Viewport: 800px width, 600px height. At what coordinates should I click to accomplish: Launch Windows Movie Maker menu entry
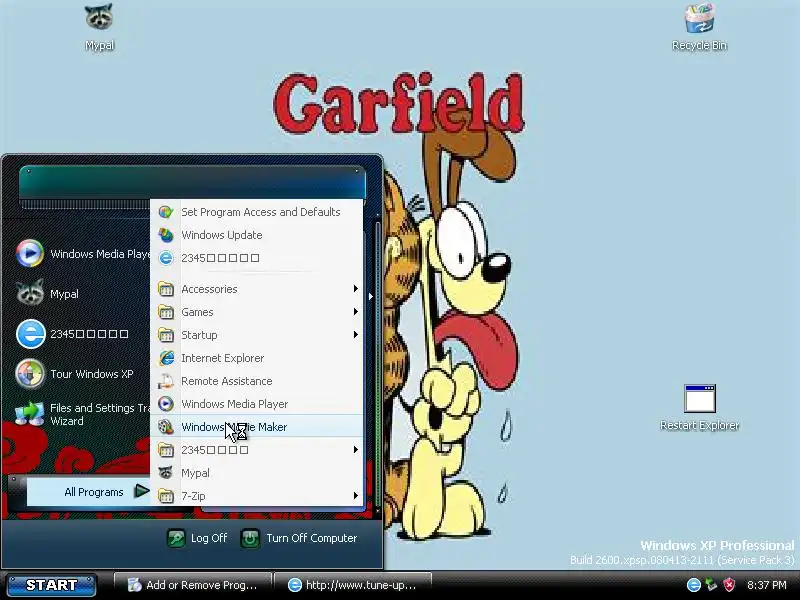point(257,427)
